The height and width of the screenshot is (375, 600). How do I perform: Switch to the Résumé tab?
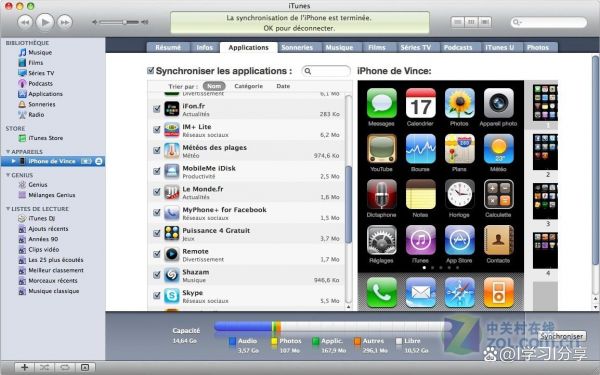click(168, 47)
